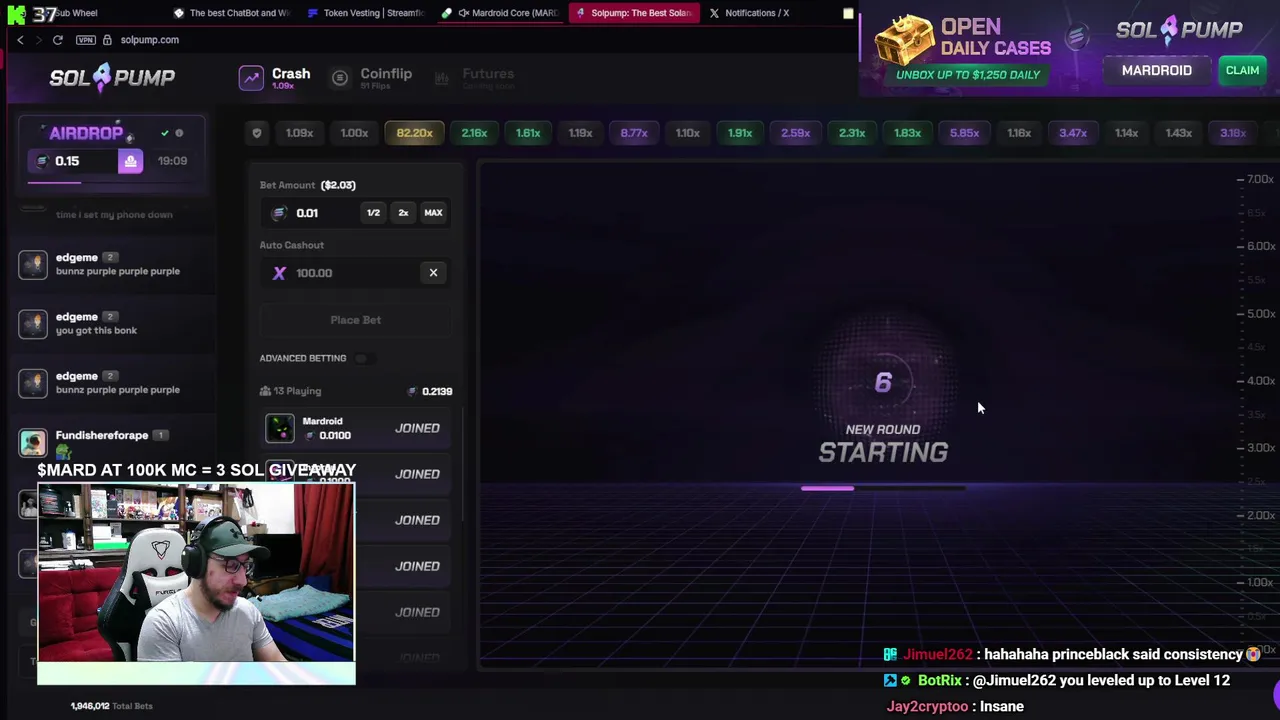This screenshot has width=1280, height=720.
Task: Open the 5.85x round history chip
Action: click(964, 133)
